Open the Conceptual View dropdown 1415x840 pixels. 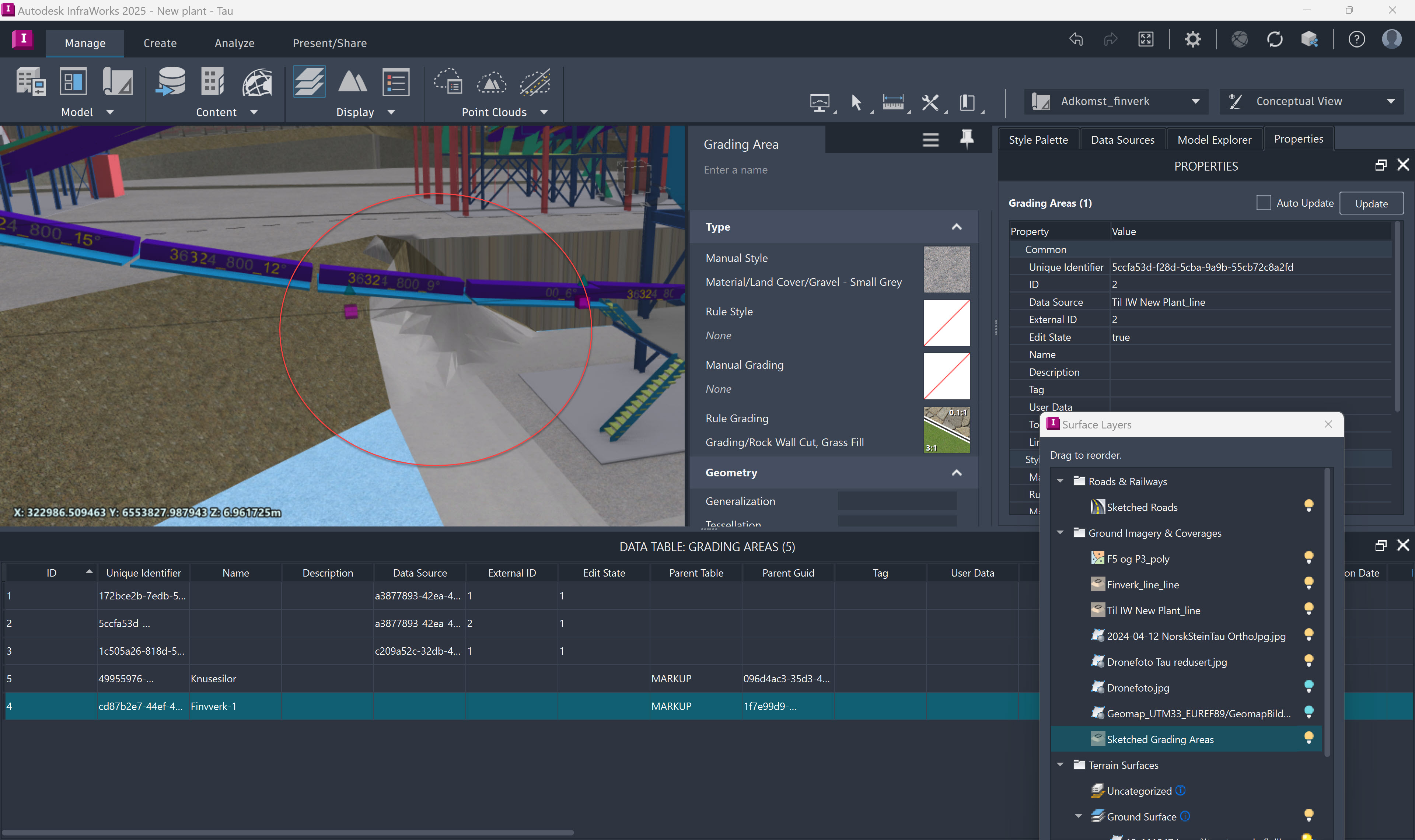pos(1391,101)
